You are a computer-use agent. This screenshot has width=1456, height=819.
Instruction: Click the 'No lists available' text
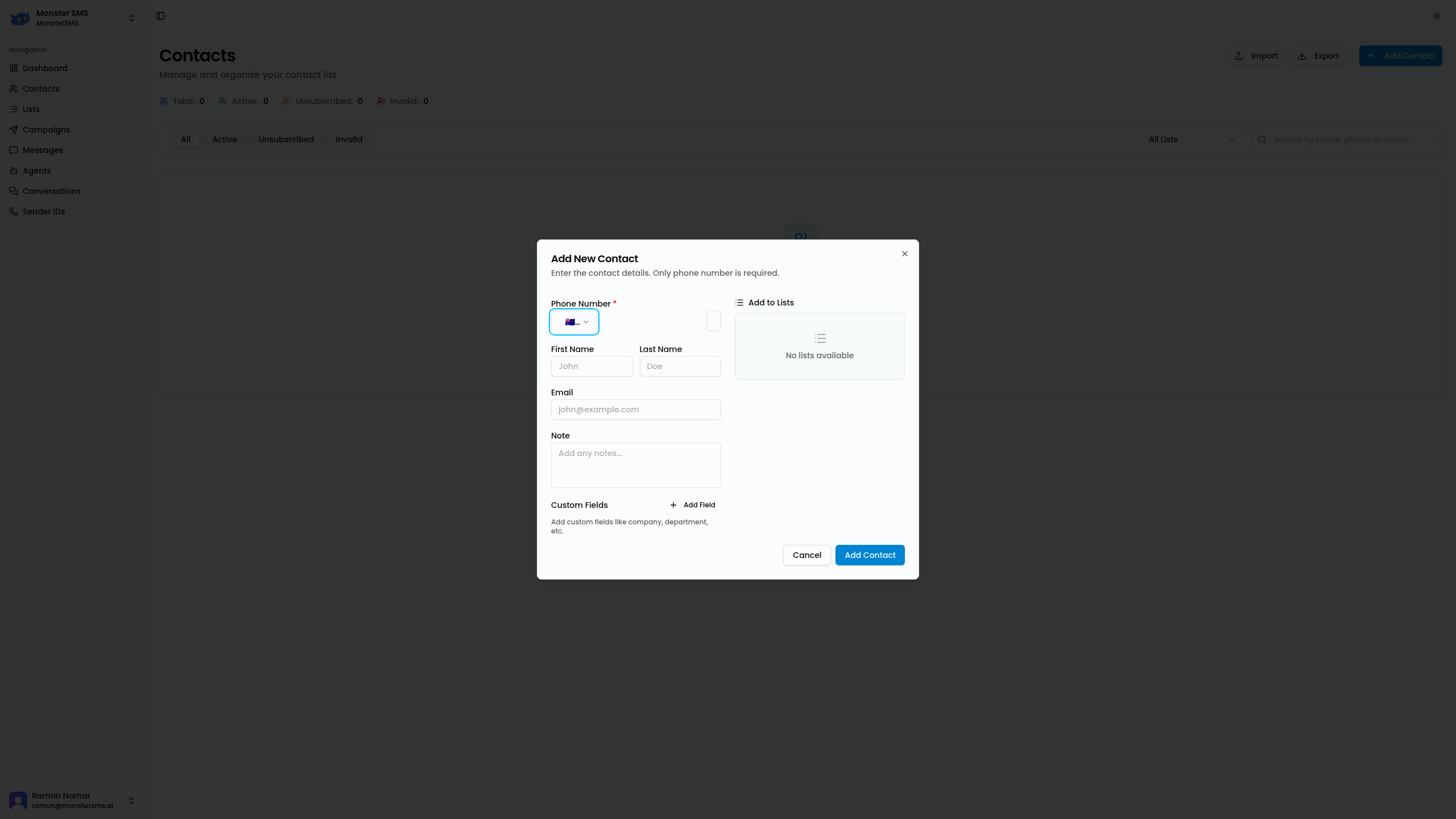820,355
